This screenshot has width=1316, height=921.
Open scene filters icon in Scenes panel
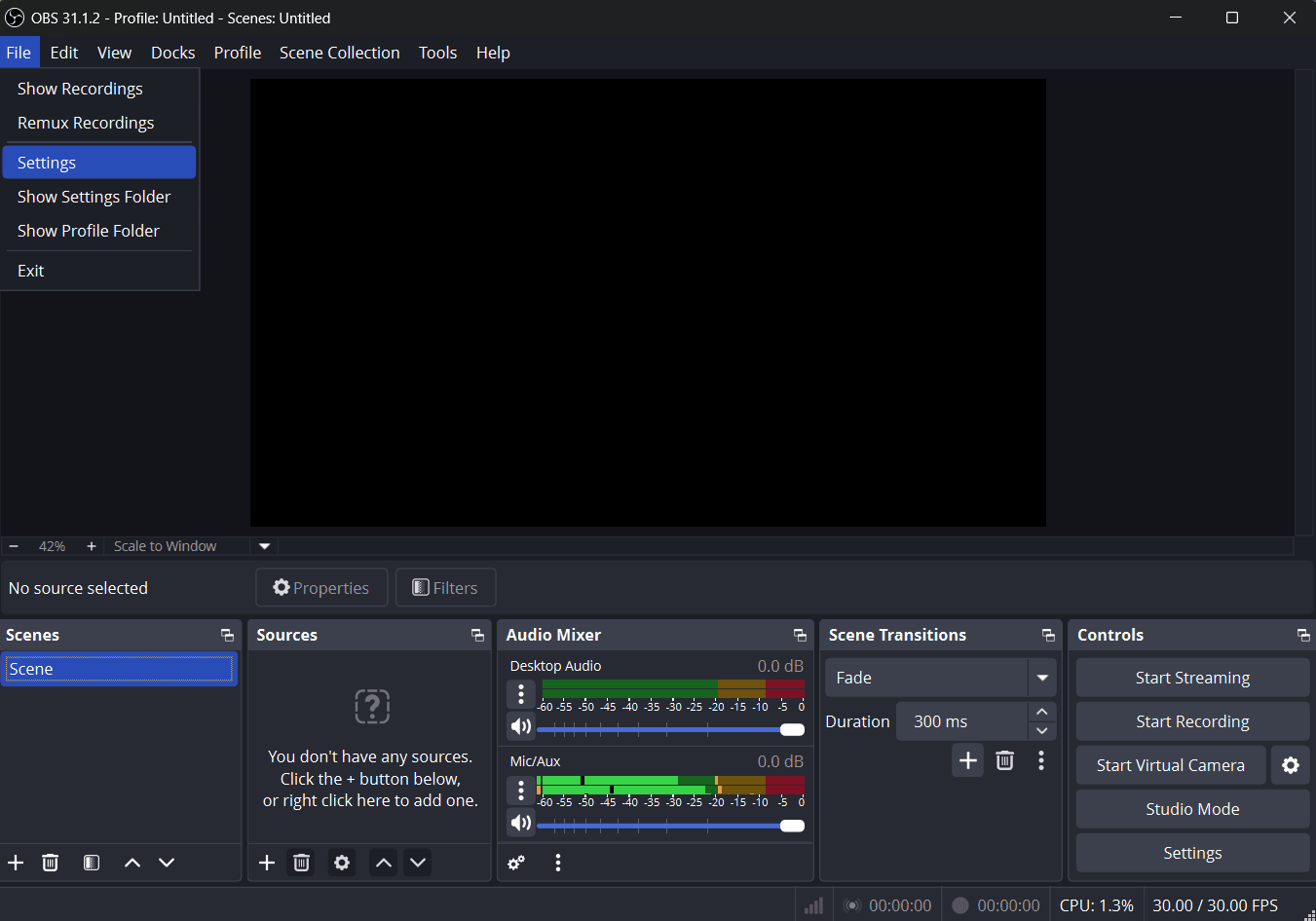(x=92, y=863)
